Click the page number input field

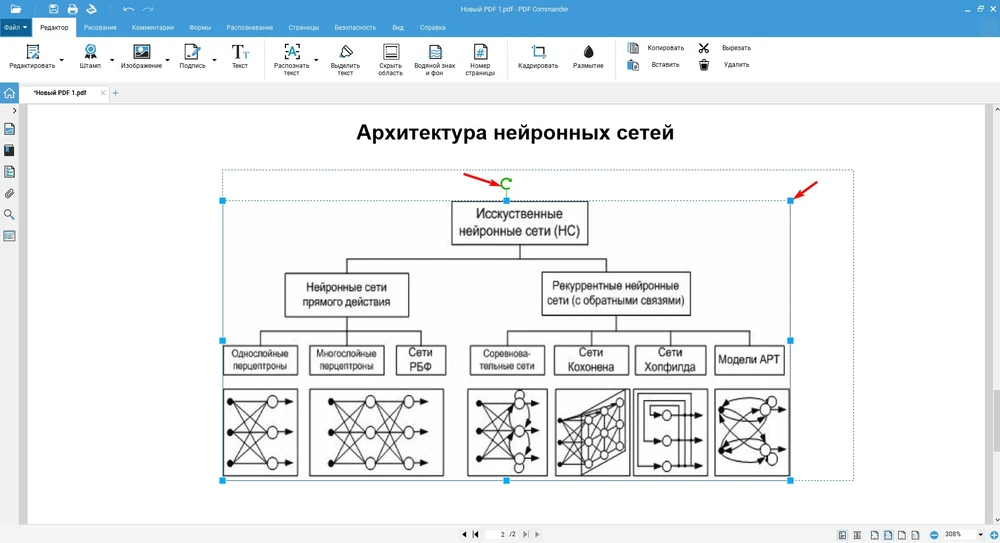(503, 535)
